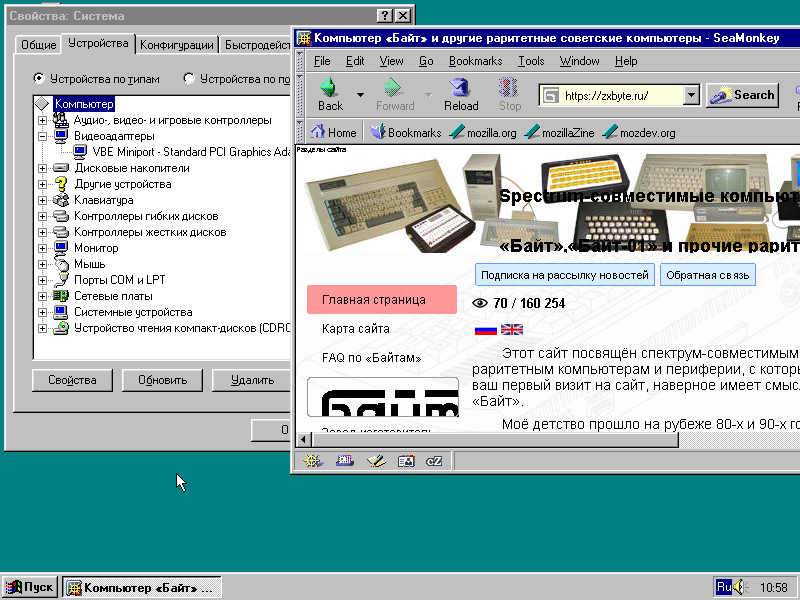Expand the CD-ROM reader node

[x=42, y=328]
